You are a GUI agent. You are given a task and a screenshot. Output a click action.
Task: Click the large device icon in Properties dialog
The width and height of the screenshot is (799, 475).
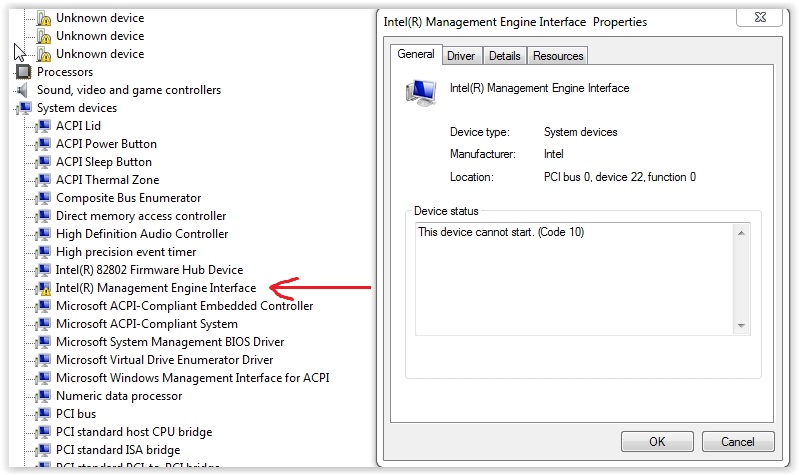421,93
